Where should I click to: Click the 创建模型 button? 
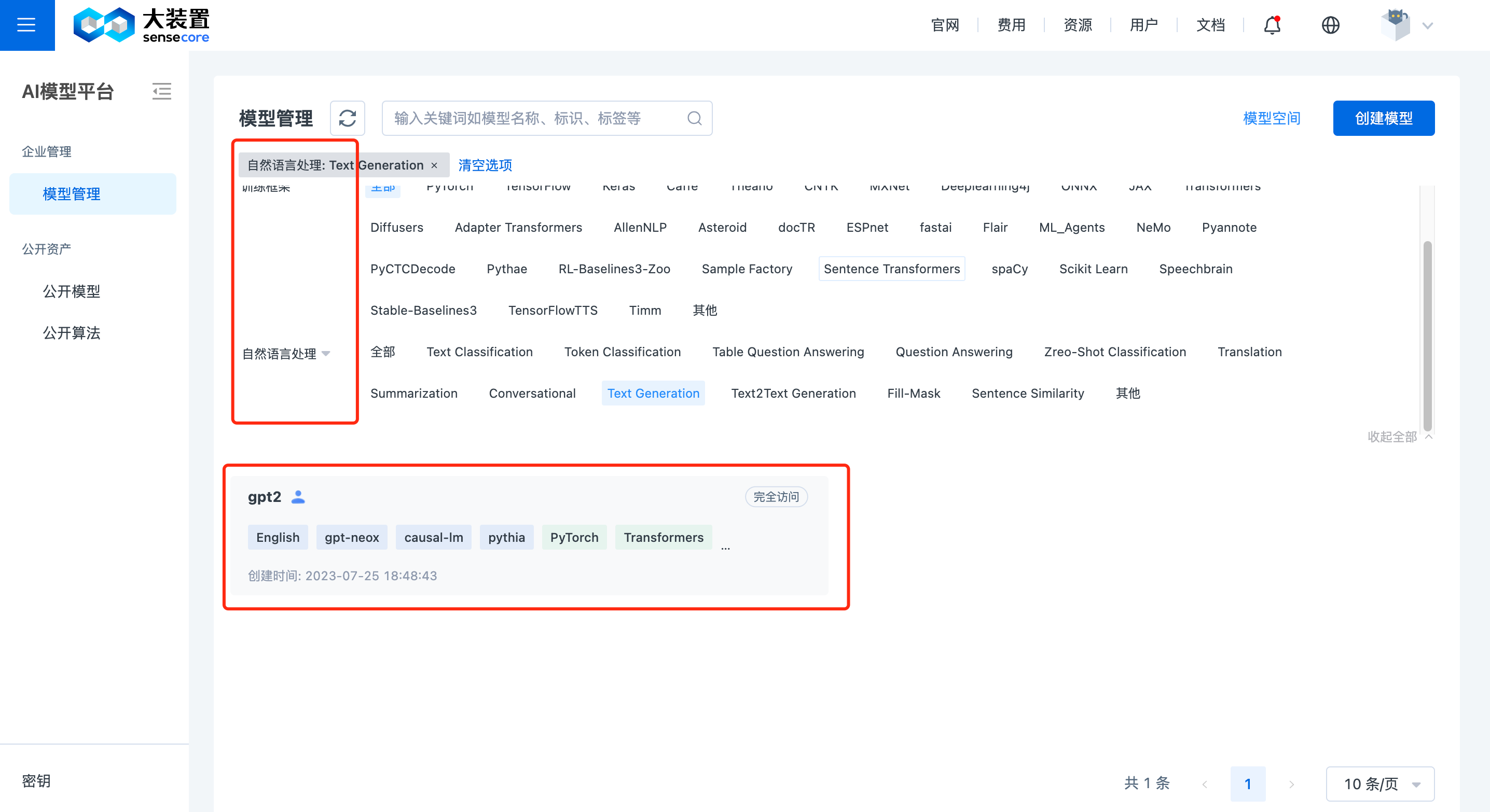coord(1384,118)
